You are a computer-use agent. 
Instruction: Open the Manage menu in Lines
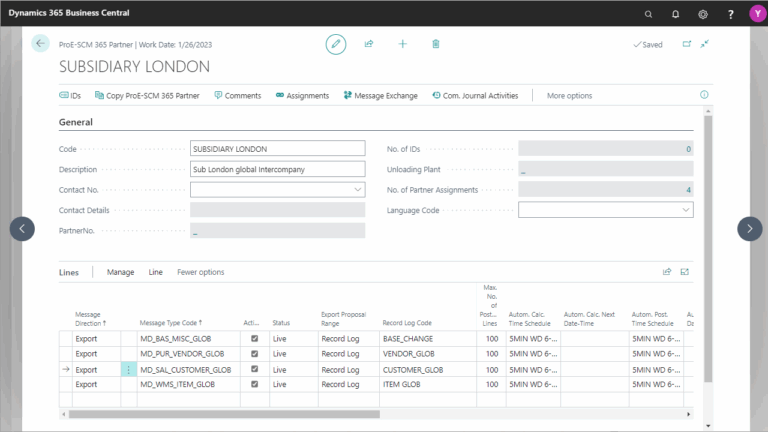(120, 272)
